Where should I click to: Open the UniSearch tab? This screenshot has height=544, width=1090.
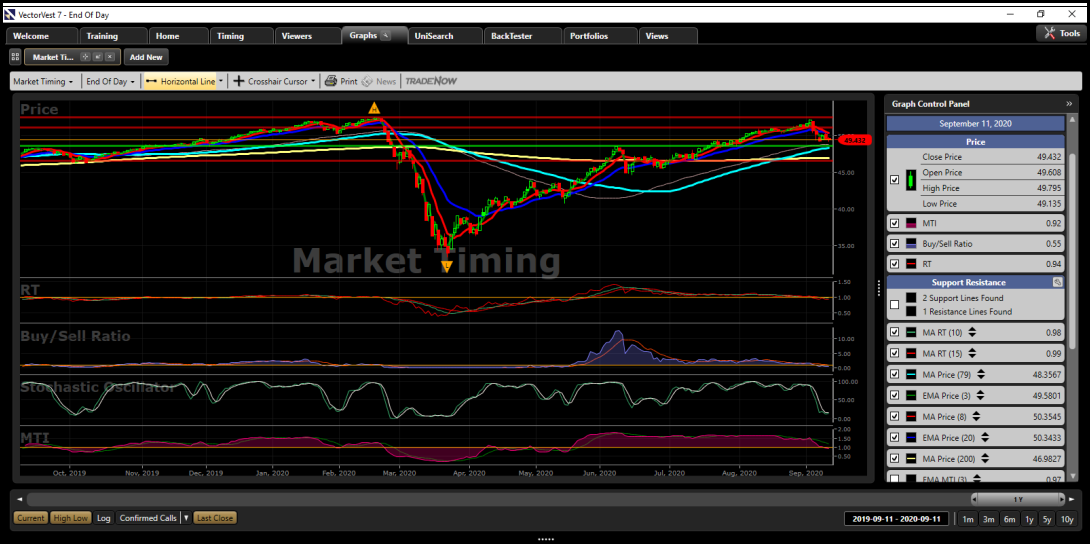[x=445, y=36]
